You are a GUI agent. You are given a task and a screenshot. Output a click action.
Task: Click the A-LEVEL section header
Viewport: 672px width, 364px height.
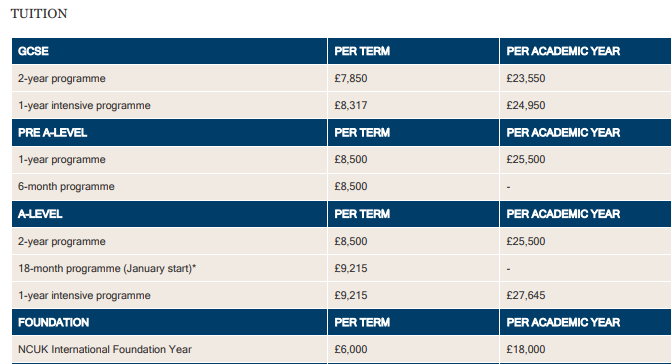[x=40, y=214]
